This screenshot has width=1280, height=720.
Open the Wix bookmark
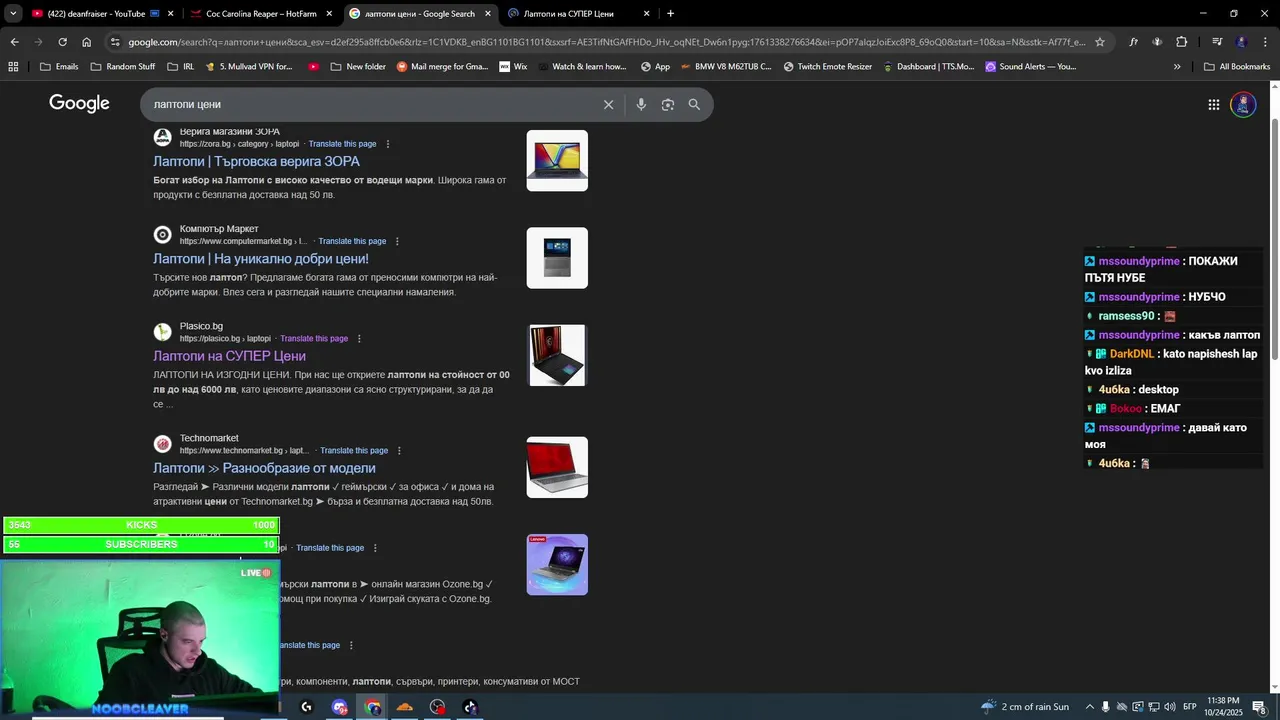[513, 67]
